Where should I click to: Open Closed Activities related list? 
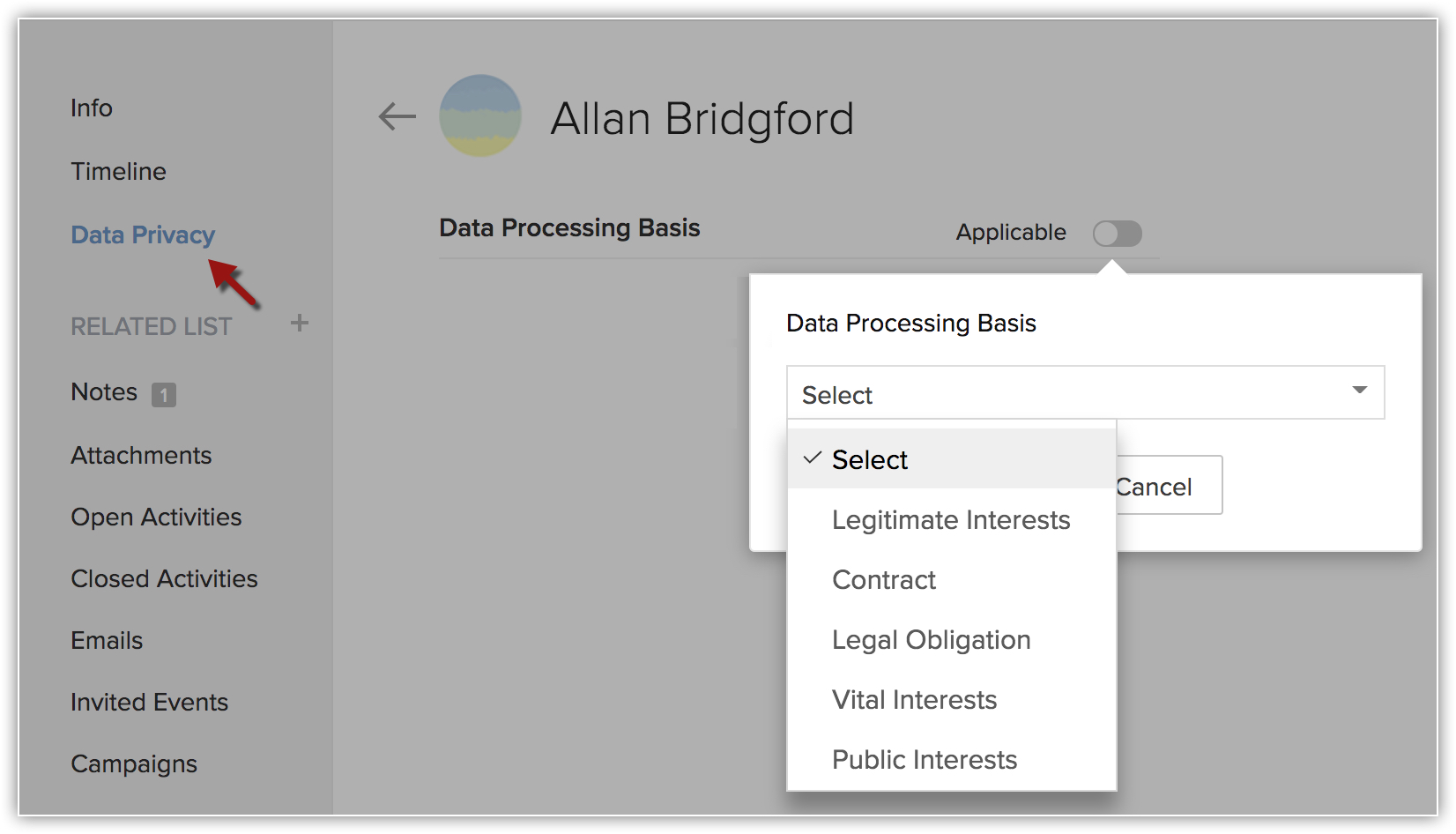(164, 578)
